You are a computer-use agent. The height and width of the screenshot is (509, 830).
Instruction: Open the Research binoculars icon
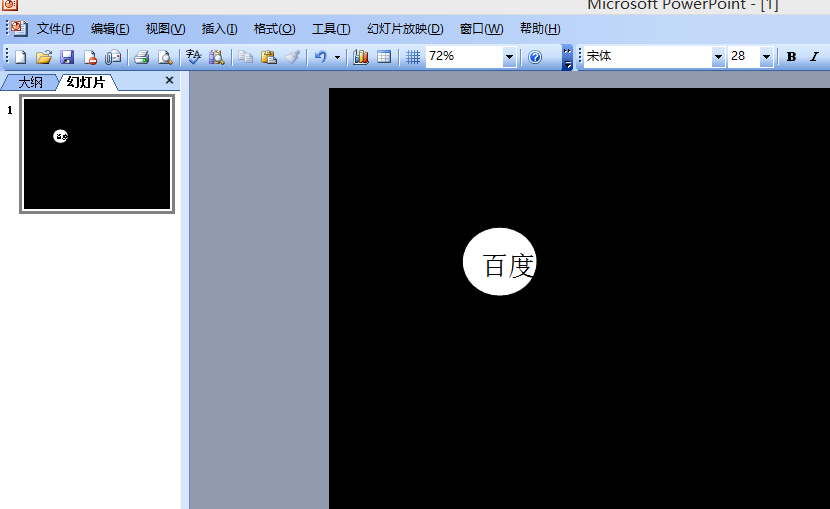(216, 57)
